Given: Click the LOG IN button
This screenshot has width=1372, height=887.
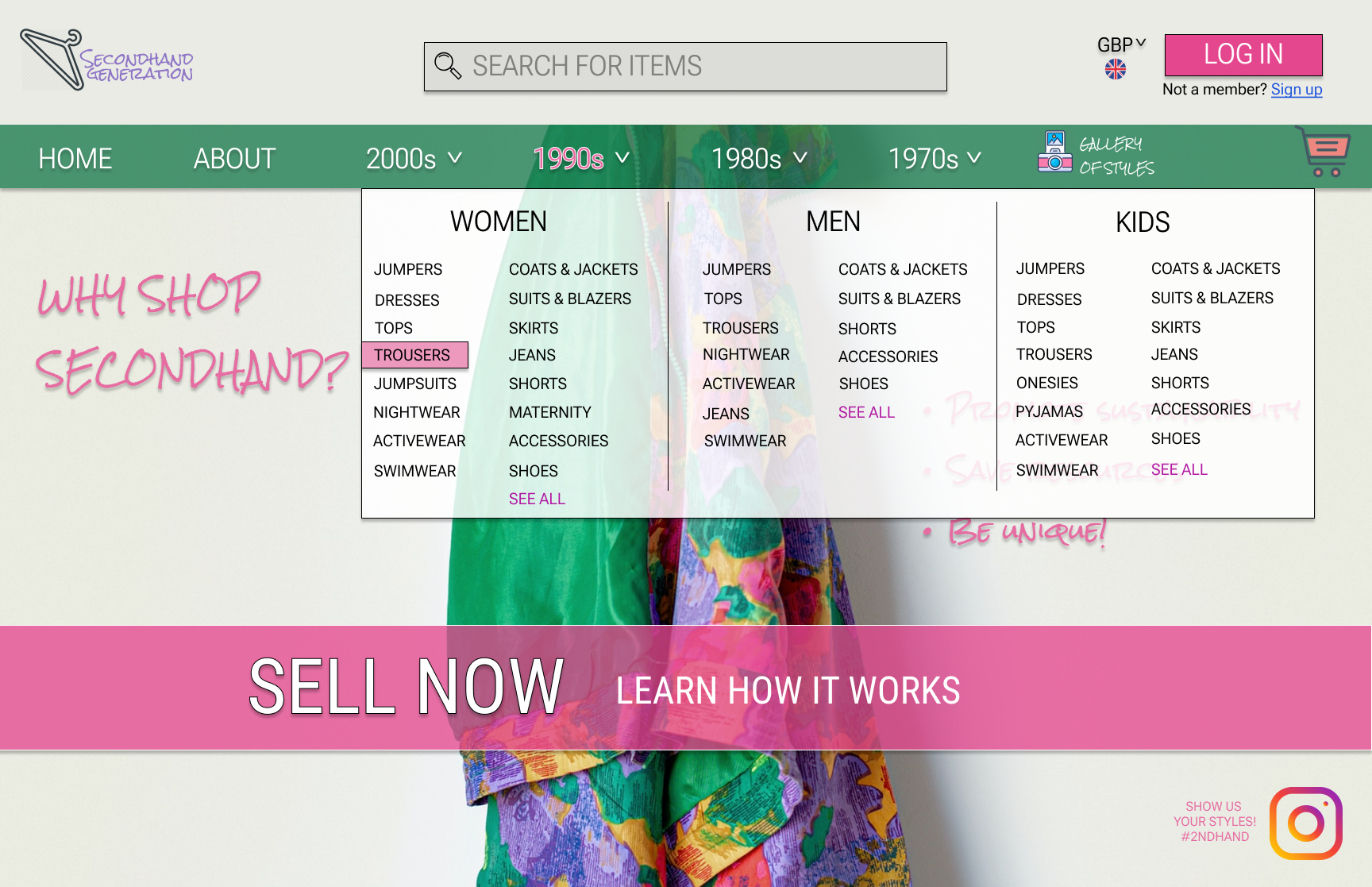Looking at the screenshot, I should pyautogui.click(x=1243, y=55).
